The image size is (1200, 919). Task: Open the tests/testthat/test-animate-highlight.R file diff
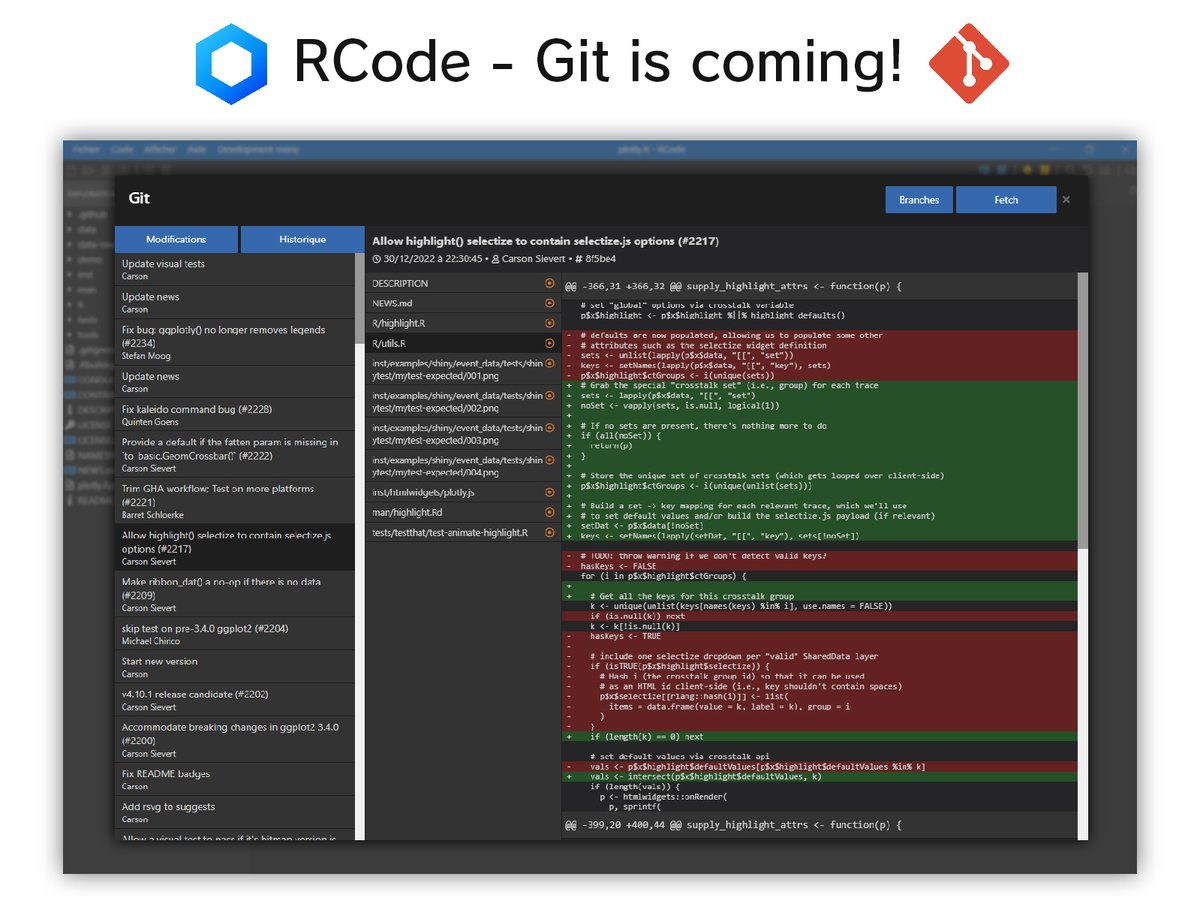coord(463,532)
